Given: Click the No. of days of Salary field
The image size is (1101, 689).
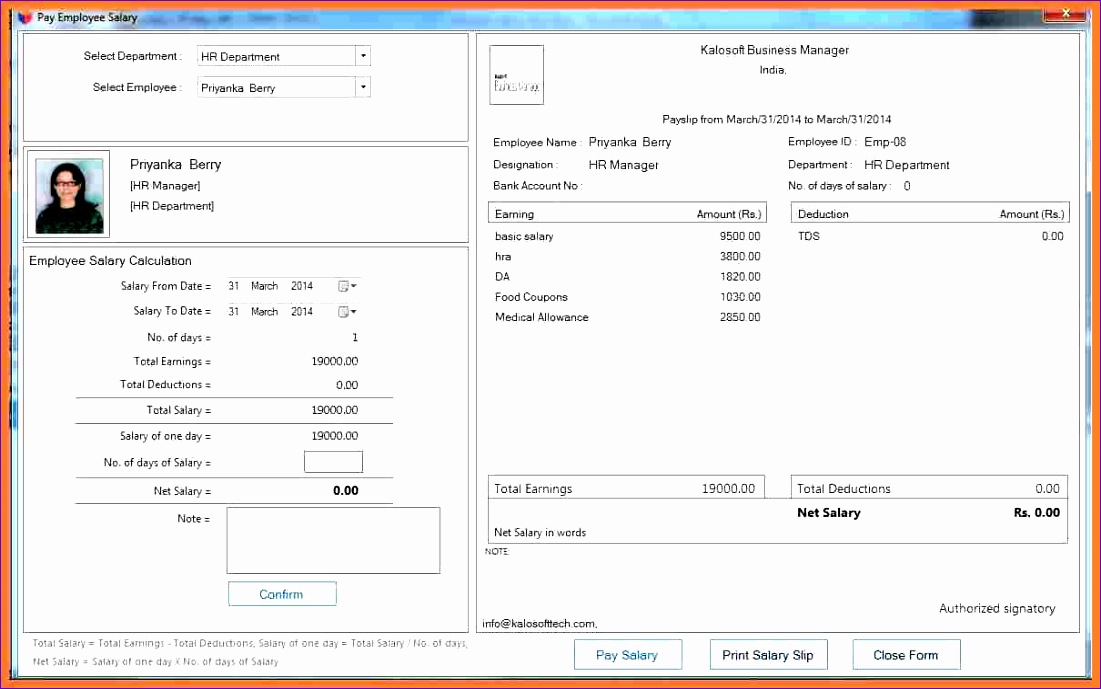Looking at the screenshot, I should 333,461.
